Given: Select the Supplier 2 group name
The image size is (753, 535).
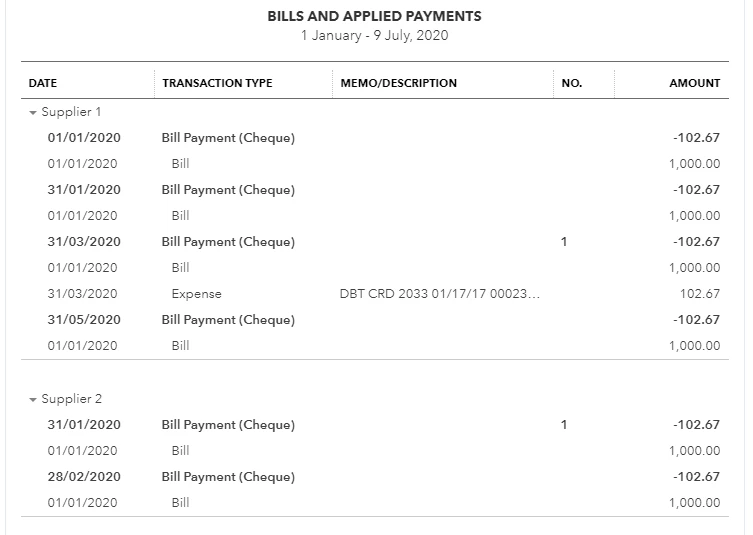Looking at the screenshot, I should 72,399.
